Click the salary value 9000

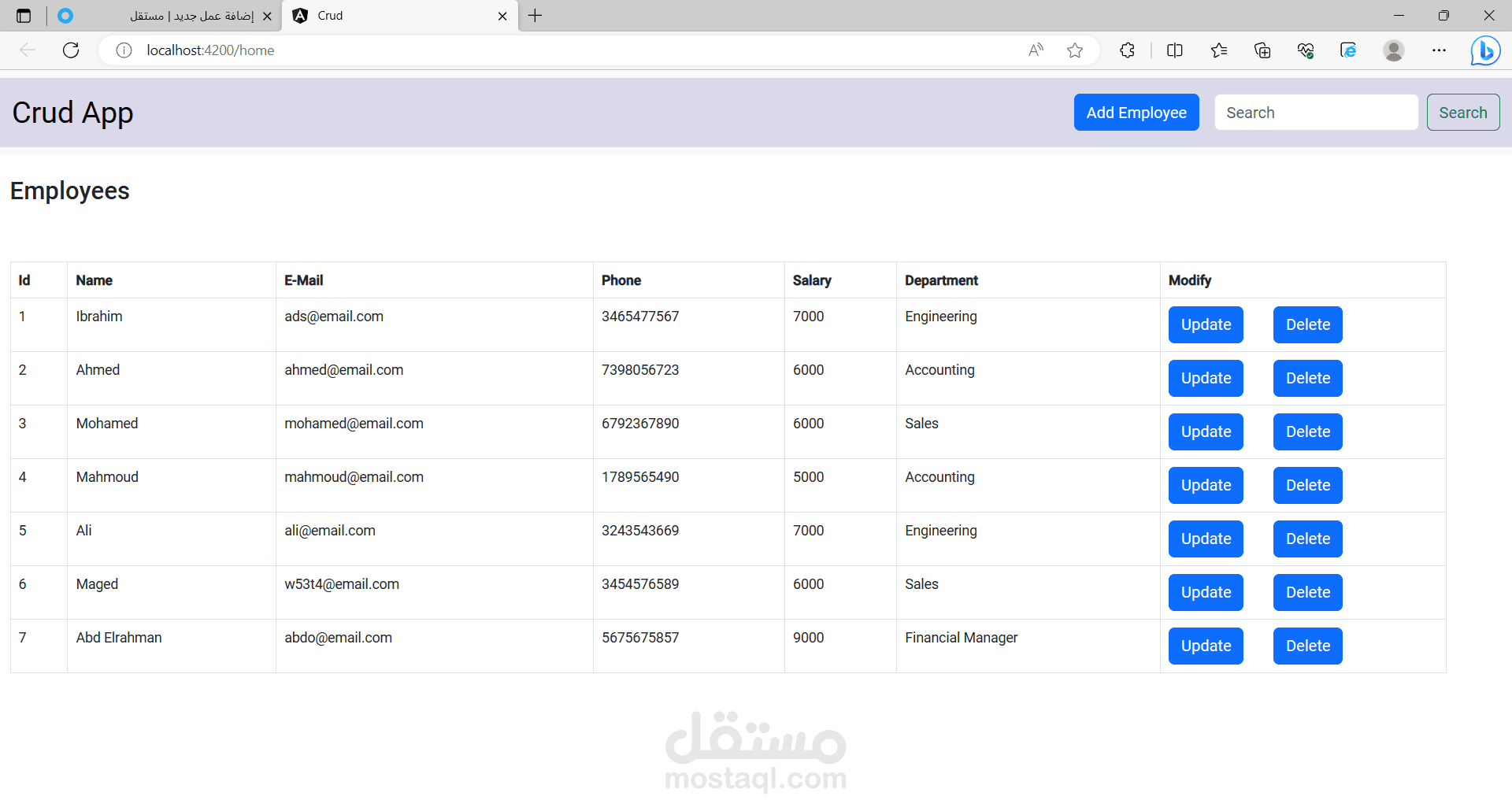pos(809,638)
